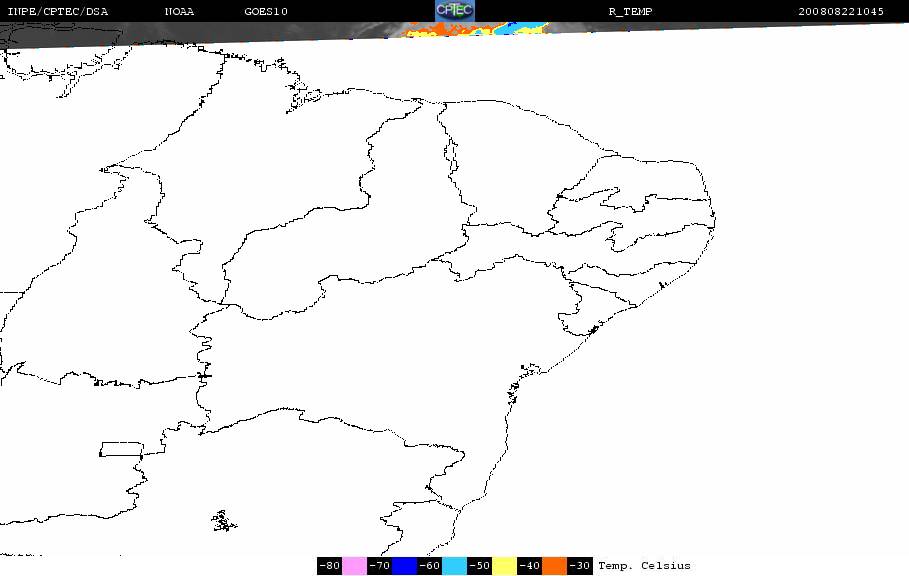Click the -50 legend value label
909x576 pixels.
[479, 566]
